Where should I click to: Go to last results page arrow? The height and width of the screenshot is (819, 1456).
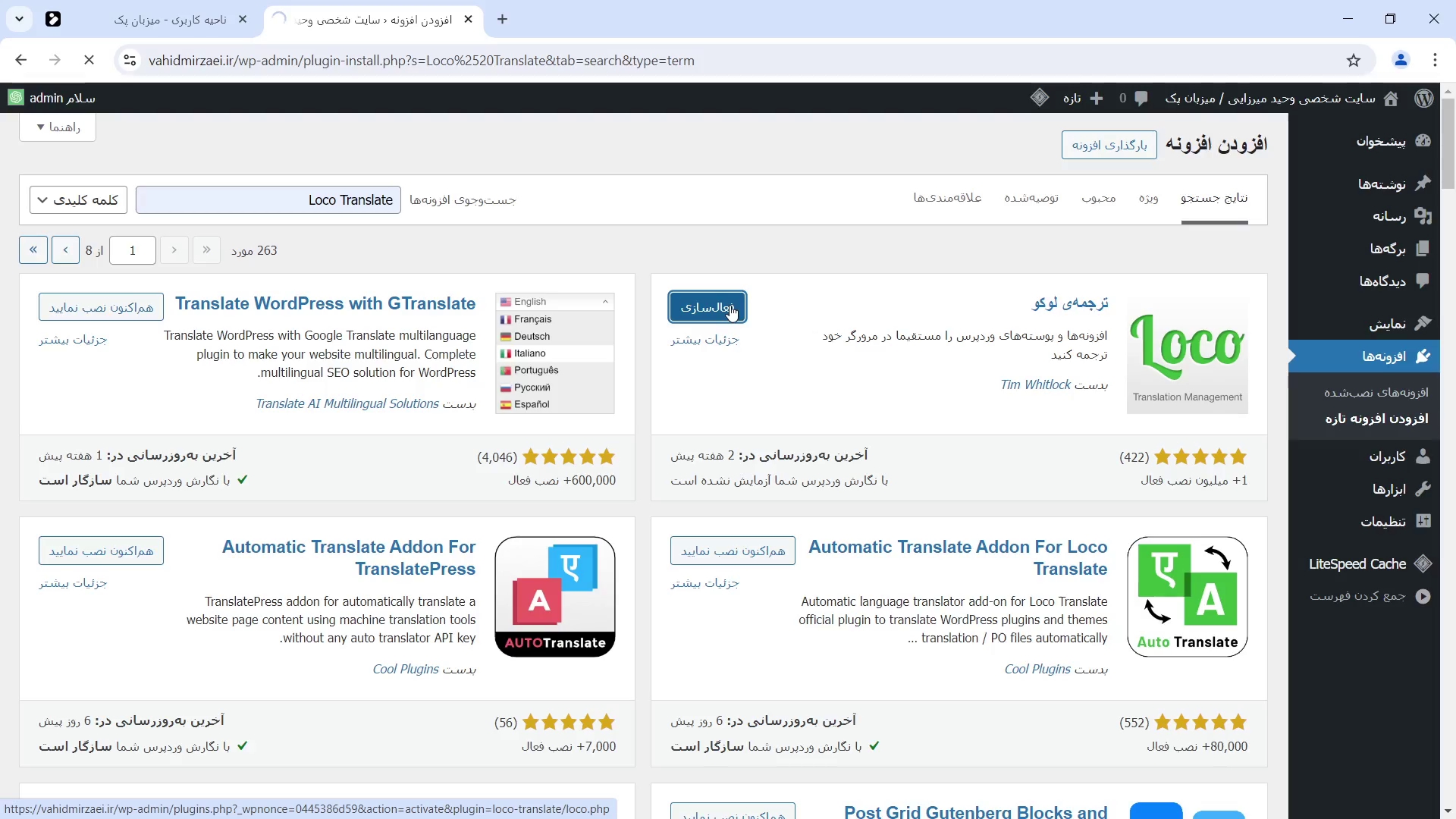pos(33,250)
